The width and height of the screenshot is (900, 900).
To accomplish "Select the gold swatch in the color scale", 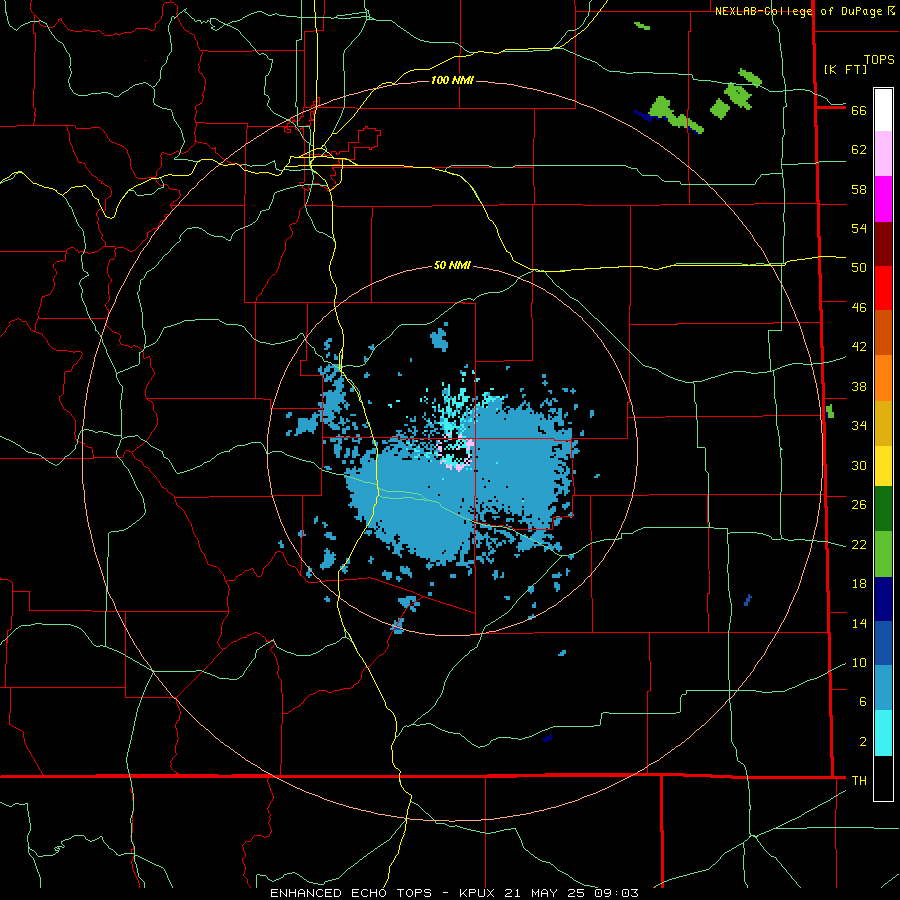I will coord(883,423).
